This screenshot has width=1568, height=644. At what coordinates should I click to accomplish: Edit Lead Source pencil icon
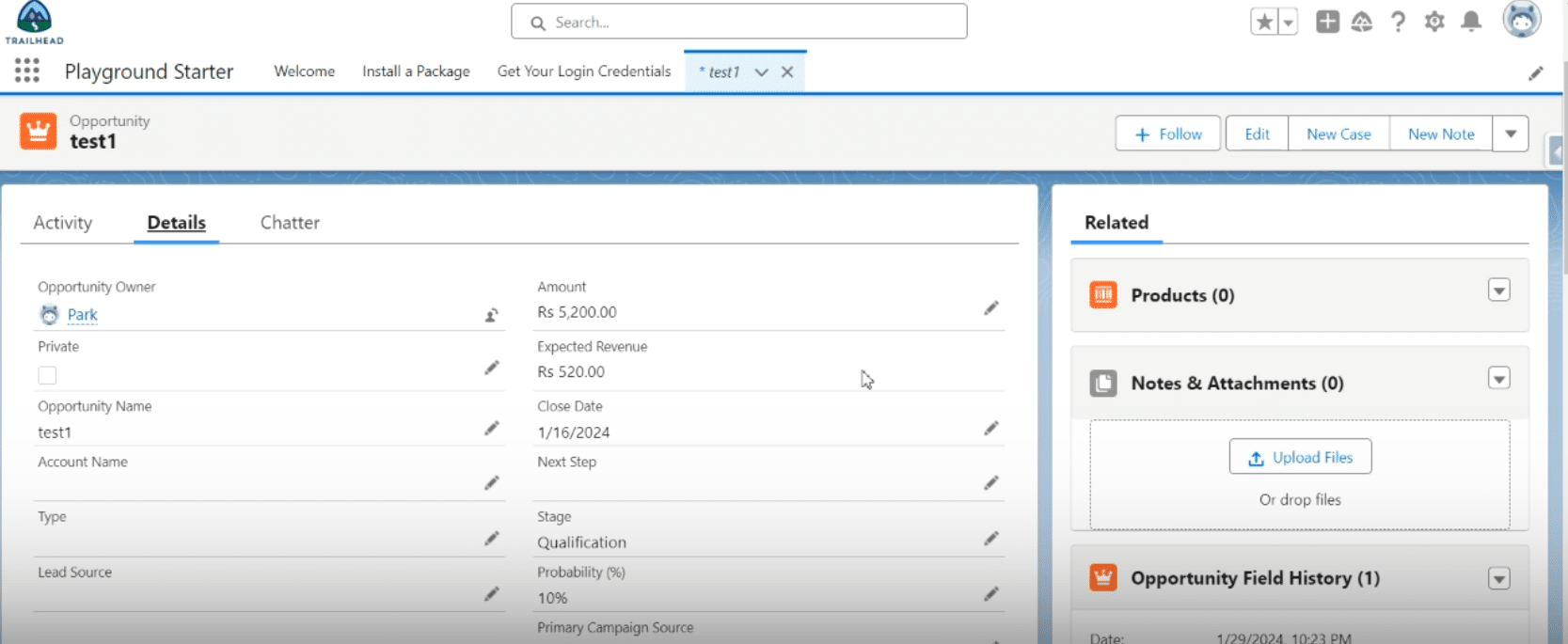pos(491,593)
